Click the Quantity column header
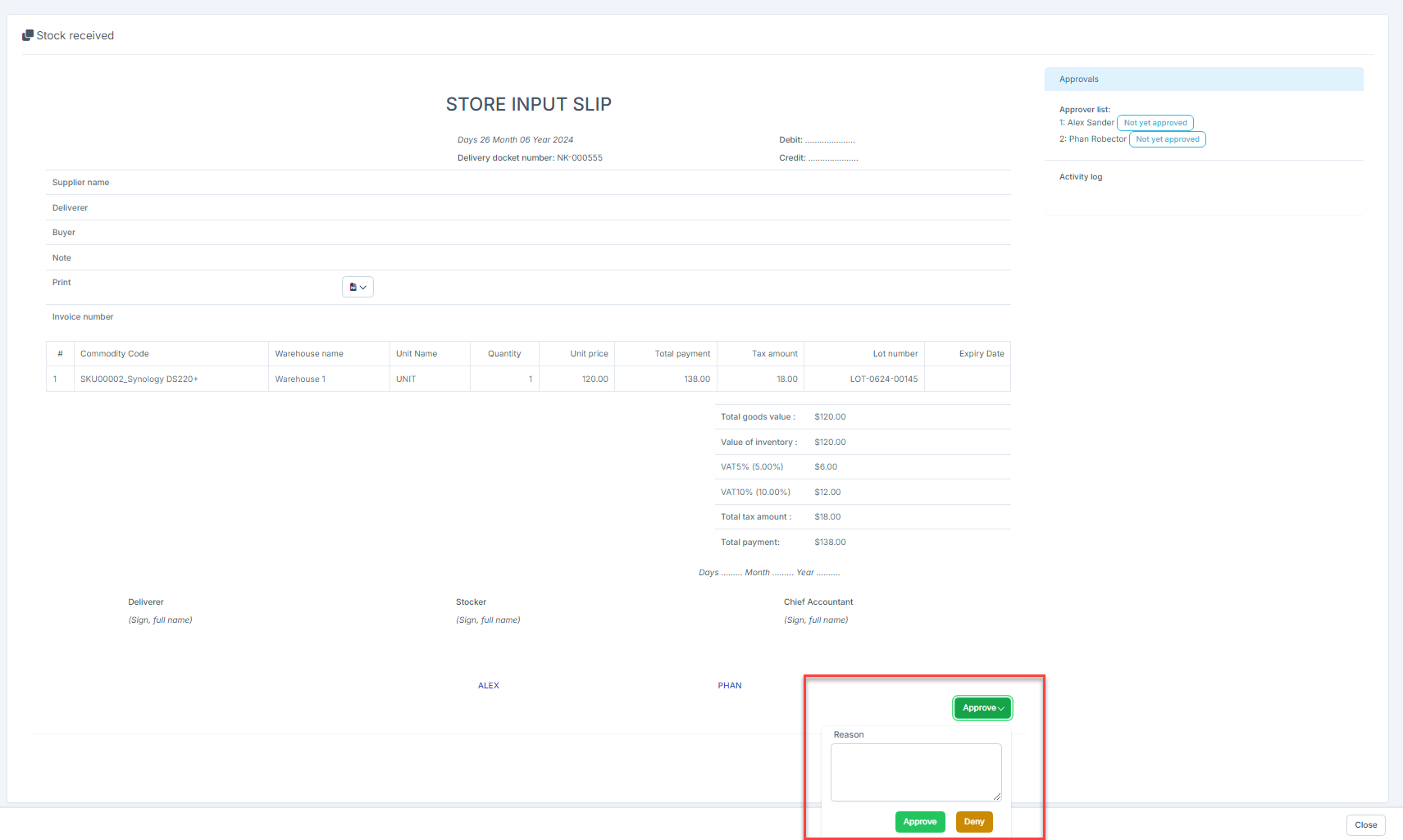This screenshot has height=840, width=1403. (504, 354)
